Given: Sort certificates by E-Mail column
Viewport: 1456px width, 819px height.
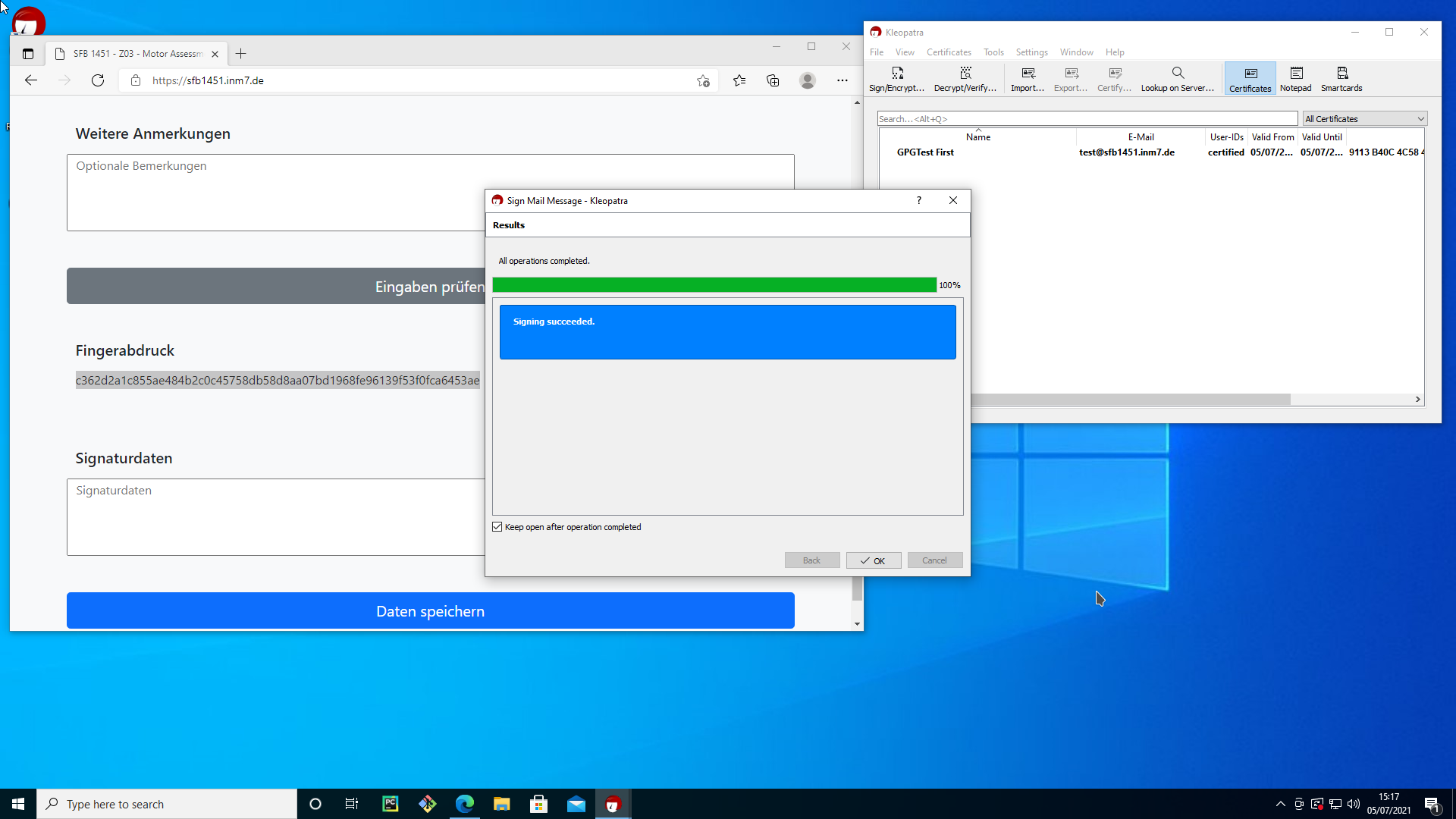Looking at the screenshot, I should (1141, 137).
